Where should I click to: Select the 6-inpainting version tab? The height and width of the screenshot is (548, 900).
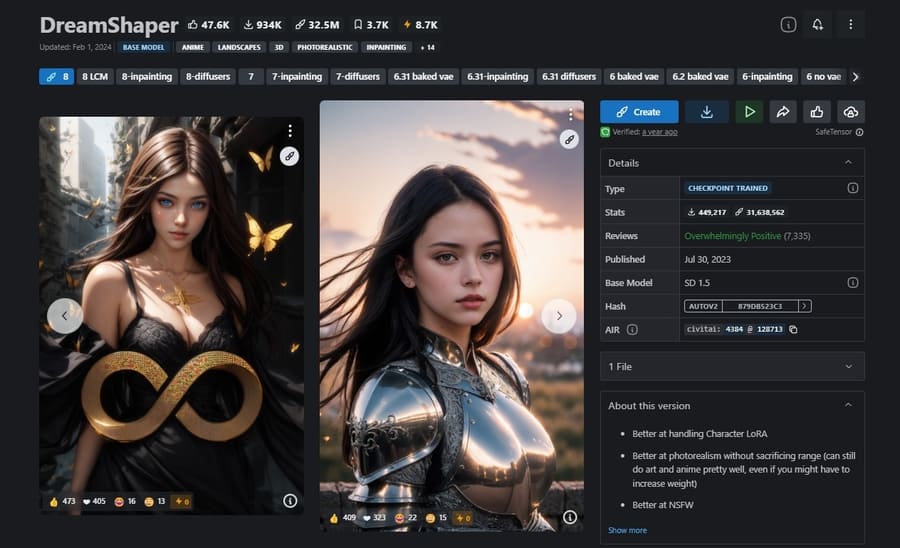767,76
